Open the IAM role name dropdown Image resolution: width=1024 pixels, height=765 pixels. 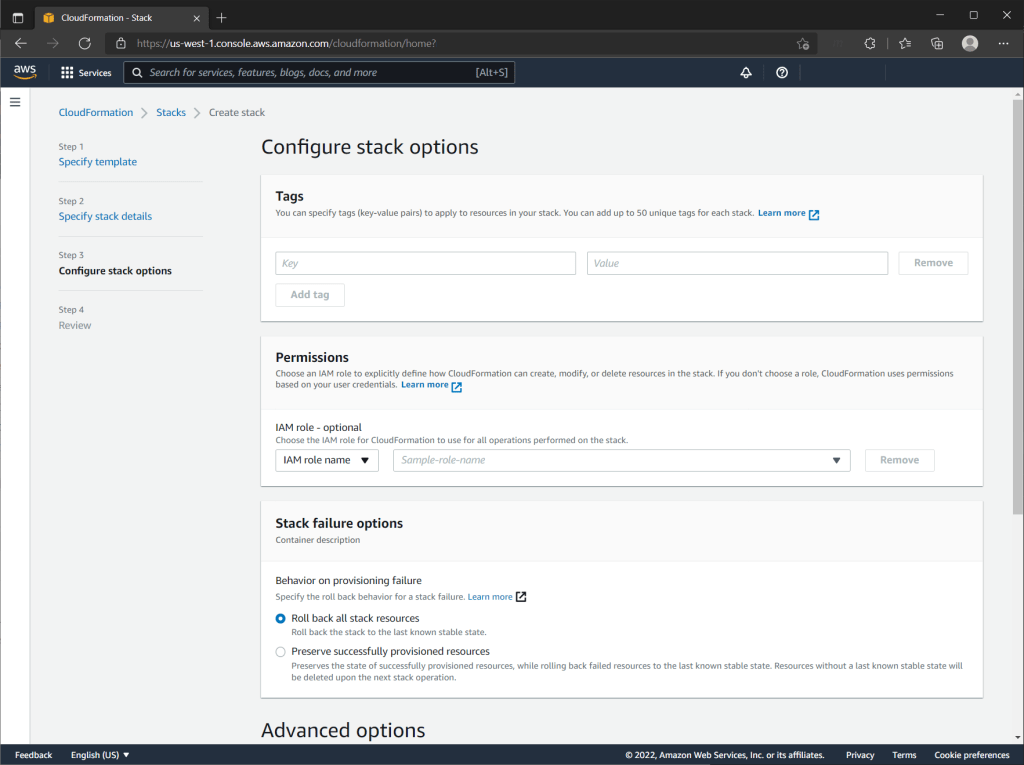pos(327,460)
